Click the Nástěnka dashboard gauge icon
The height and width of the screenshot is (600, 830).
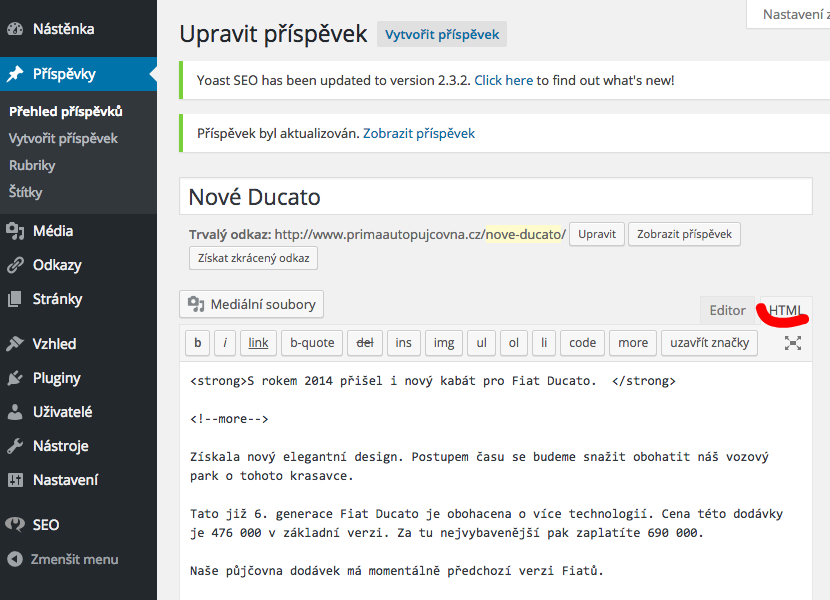[15, 29]
